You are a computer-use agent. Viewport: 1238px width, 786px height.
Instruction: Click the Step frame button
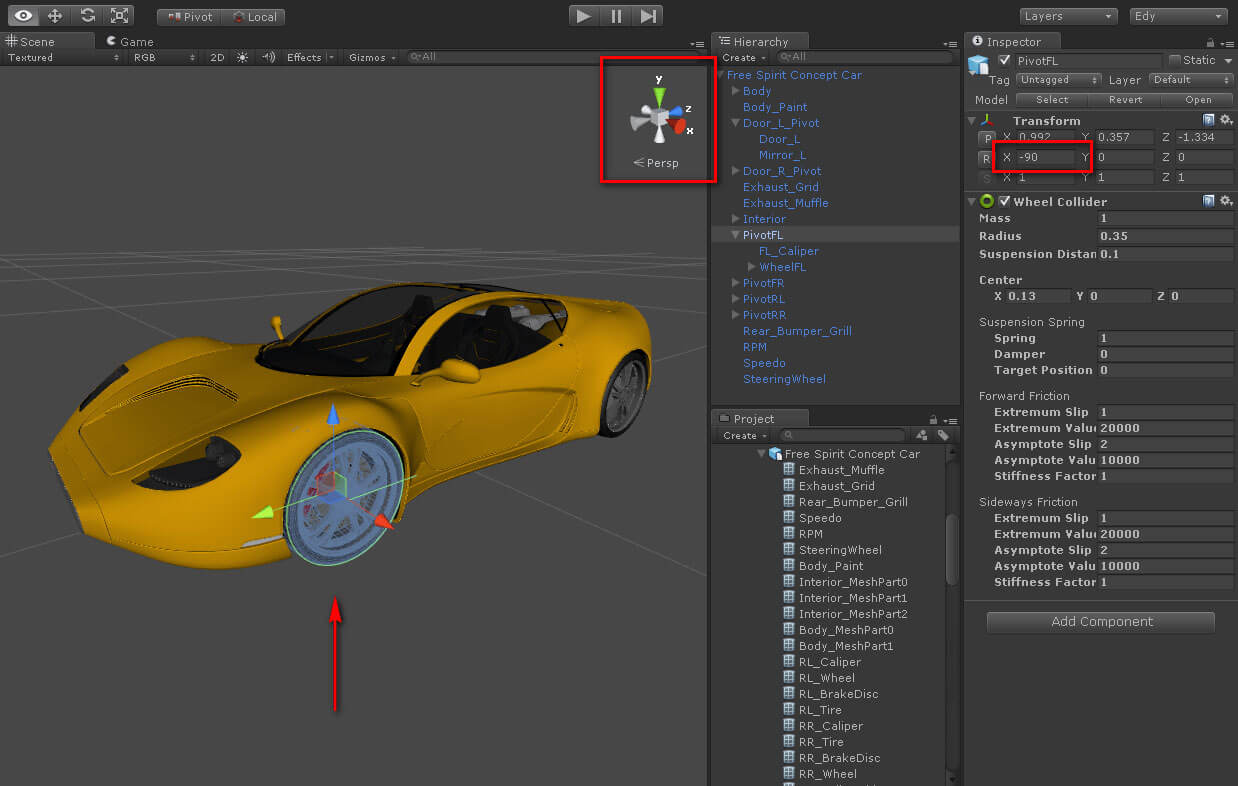648,16
